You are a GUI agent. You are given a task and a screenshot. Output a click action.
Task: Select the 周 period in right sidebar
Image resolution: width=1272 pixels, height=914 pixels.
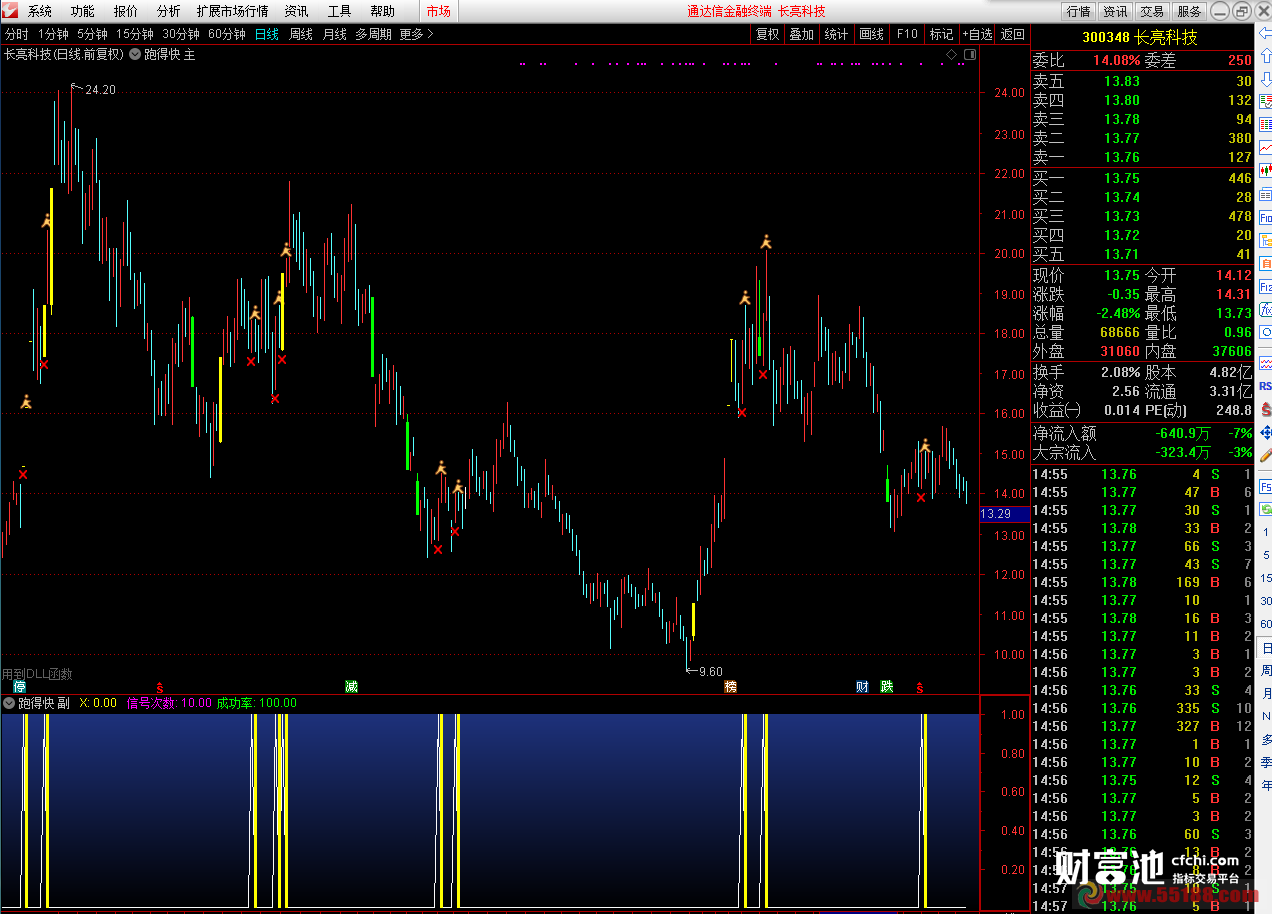point(1266,671)
